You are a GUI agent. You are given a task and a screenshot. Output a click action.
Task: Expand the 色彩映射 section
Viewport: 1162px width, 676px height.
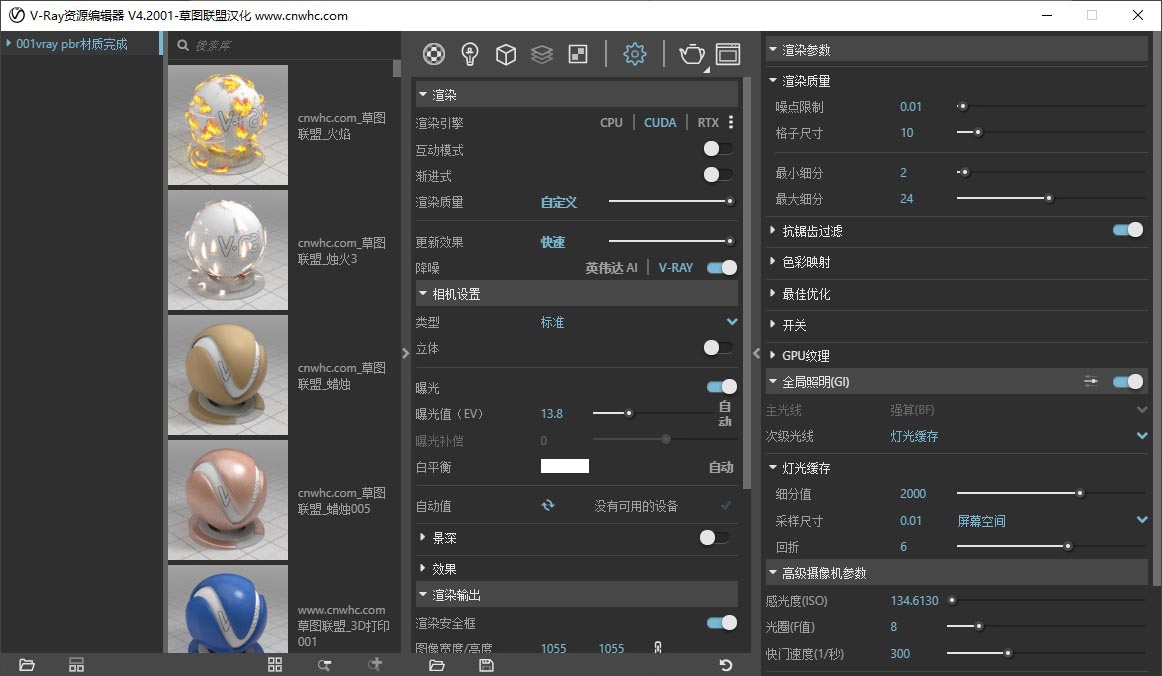pyautogui.click(x=805, y=262)
